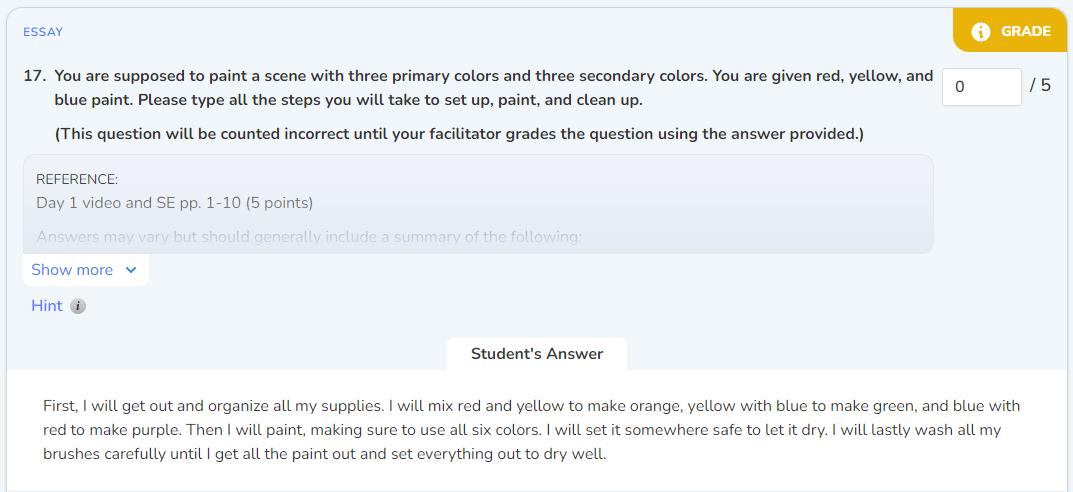Click the second question line about clean up
This screenshot has width=1073, height=492.
click(348, 101)
